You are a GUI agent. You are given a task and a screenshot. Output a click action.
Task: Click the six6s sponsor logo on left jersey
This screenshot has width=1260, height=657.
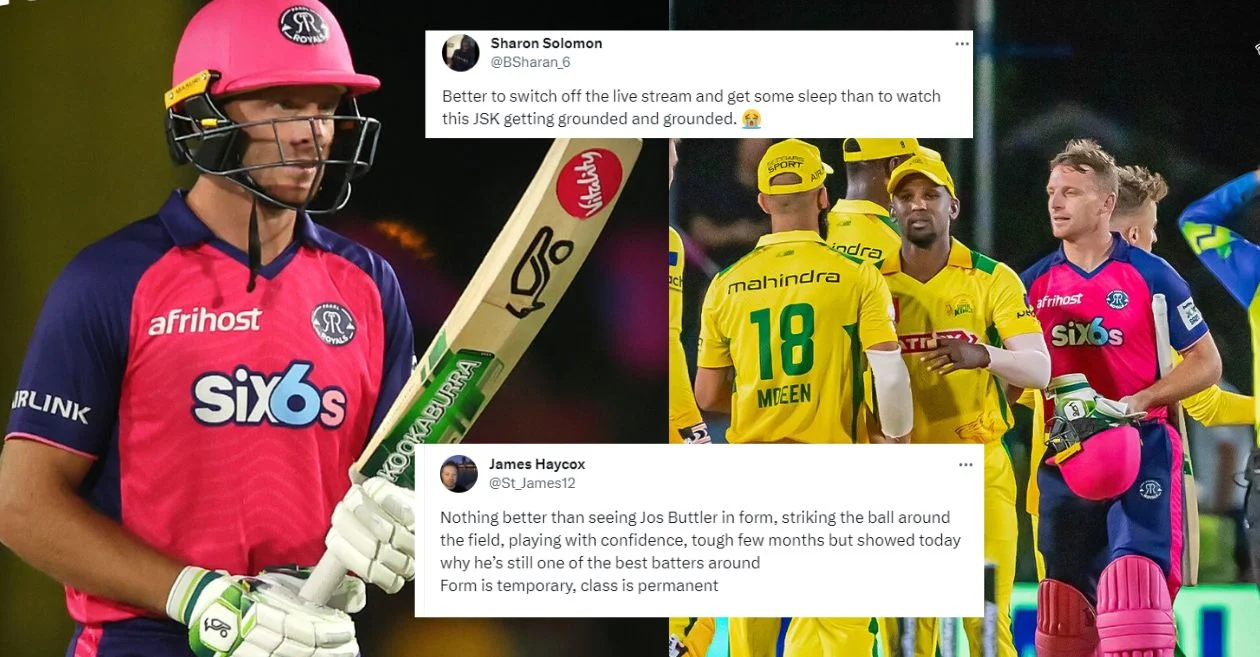[x=268, y=395]
